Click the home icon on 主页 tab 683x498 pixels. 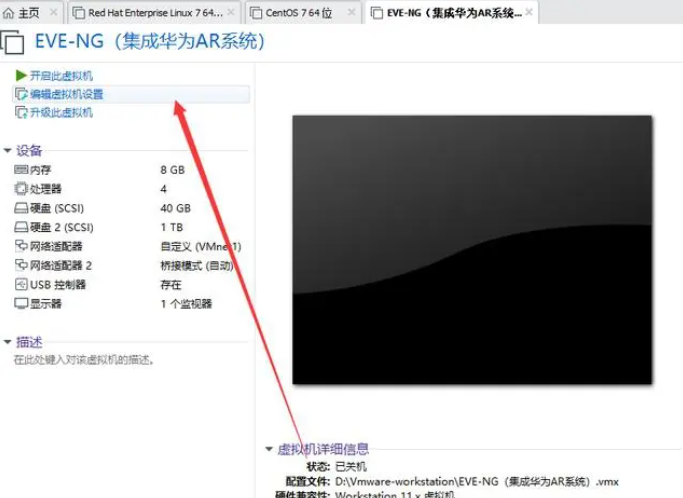8,13
